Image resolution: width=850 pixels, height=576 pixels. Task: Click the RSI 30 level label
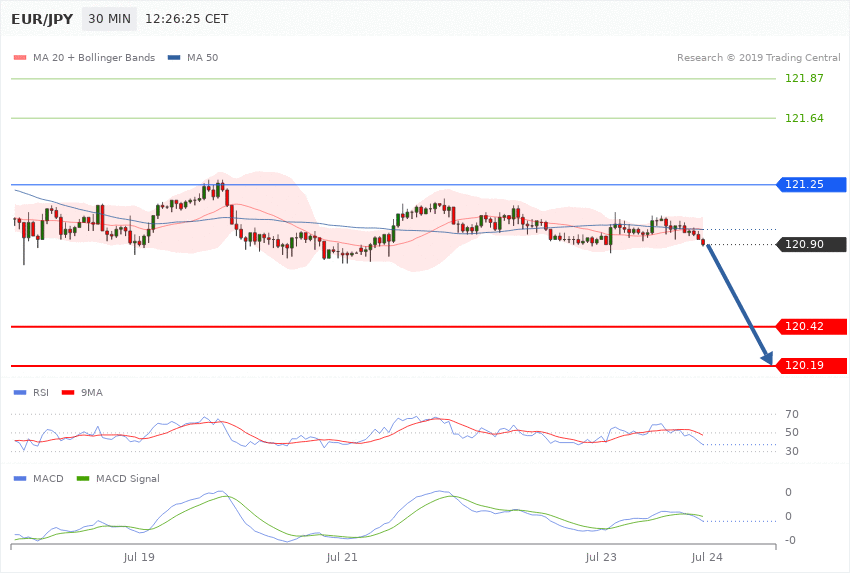[791, 451]
